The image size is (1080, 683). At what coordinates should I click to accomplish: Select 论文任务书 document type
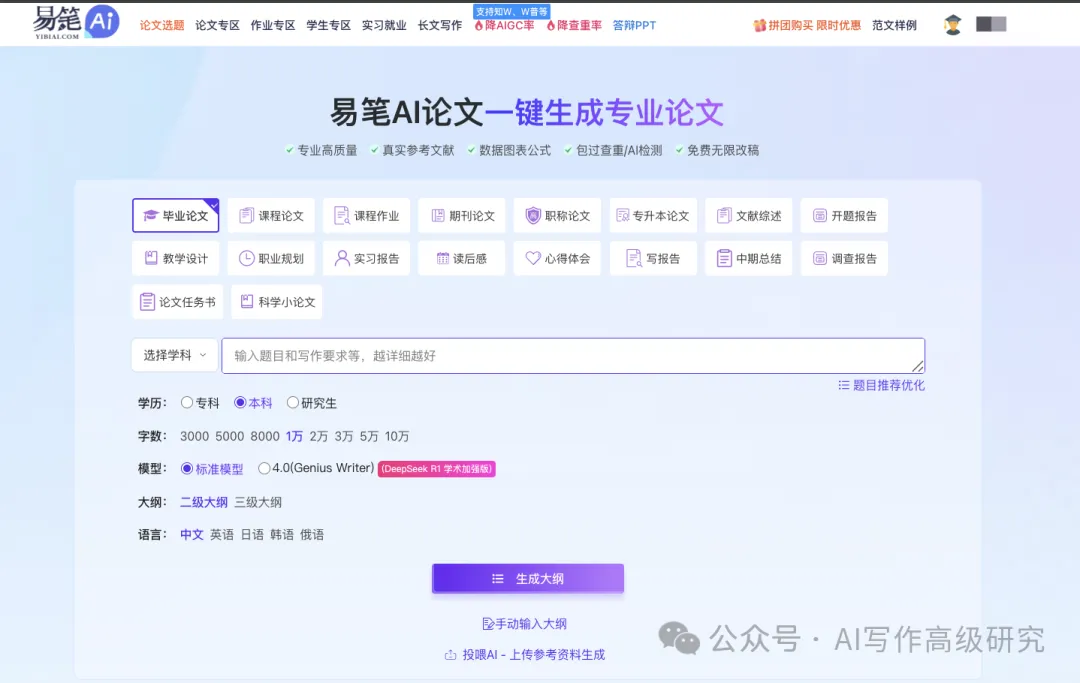[x=178, y=302]
